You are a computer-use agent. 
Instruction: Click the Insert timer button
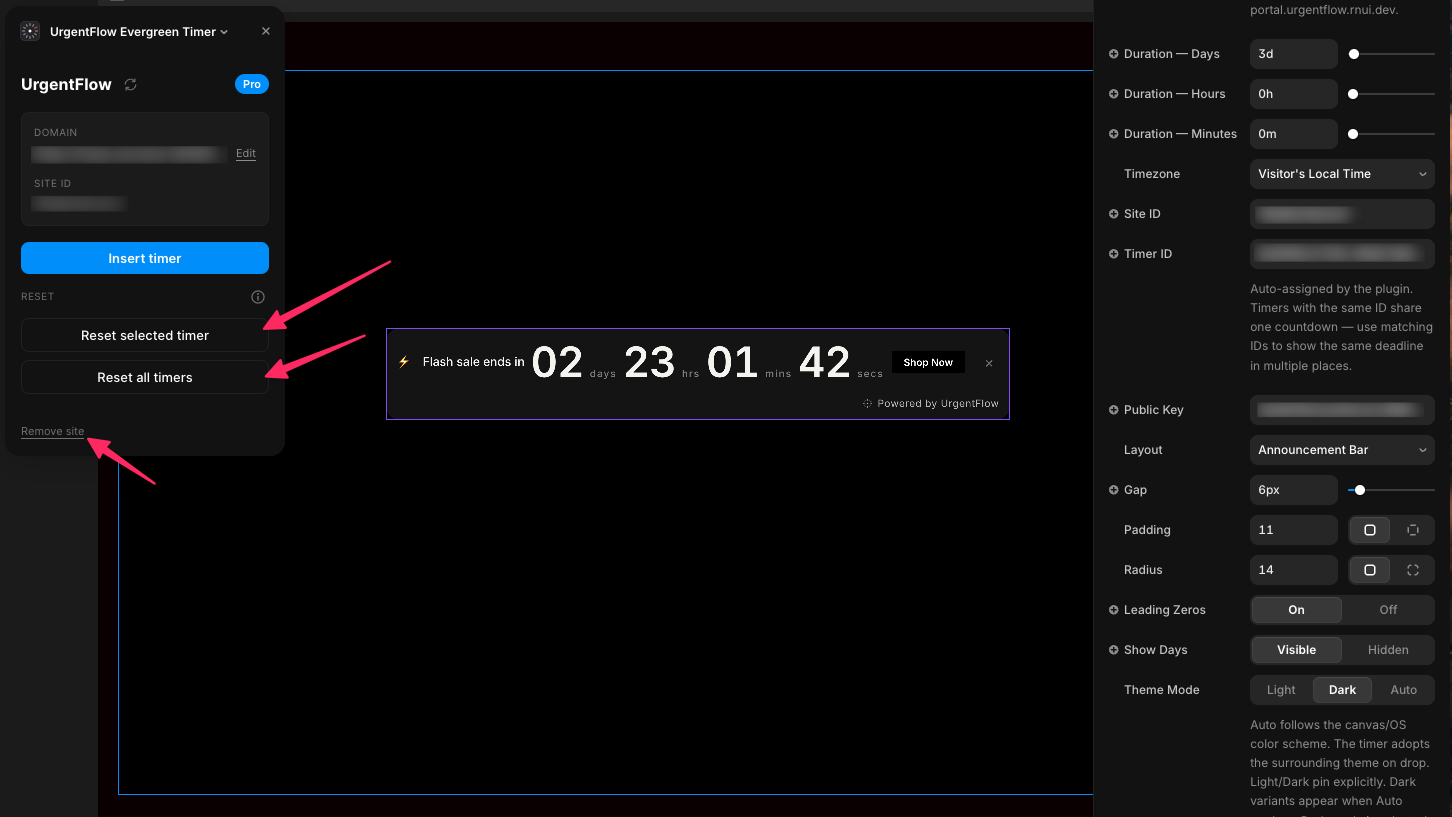click(x=145, y=258)
